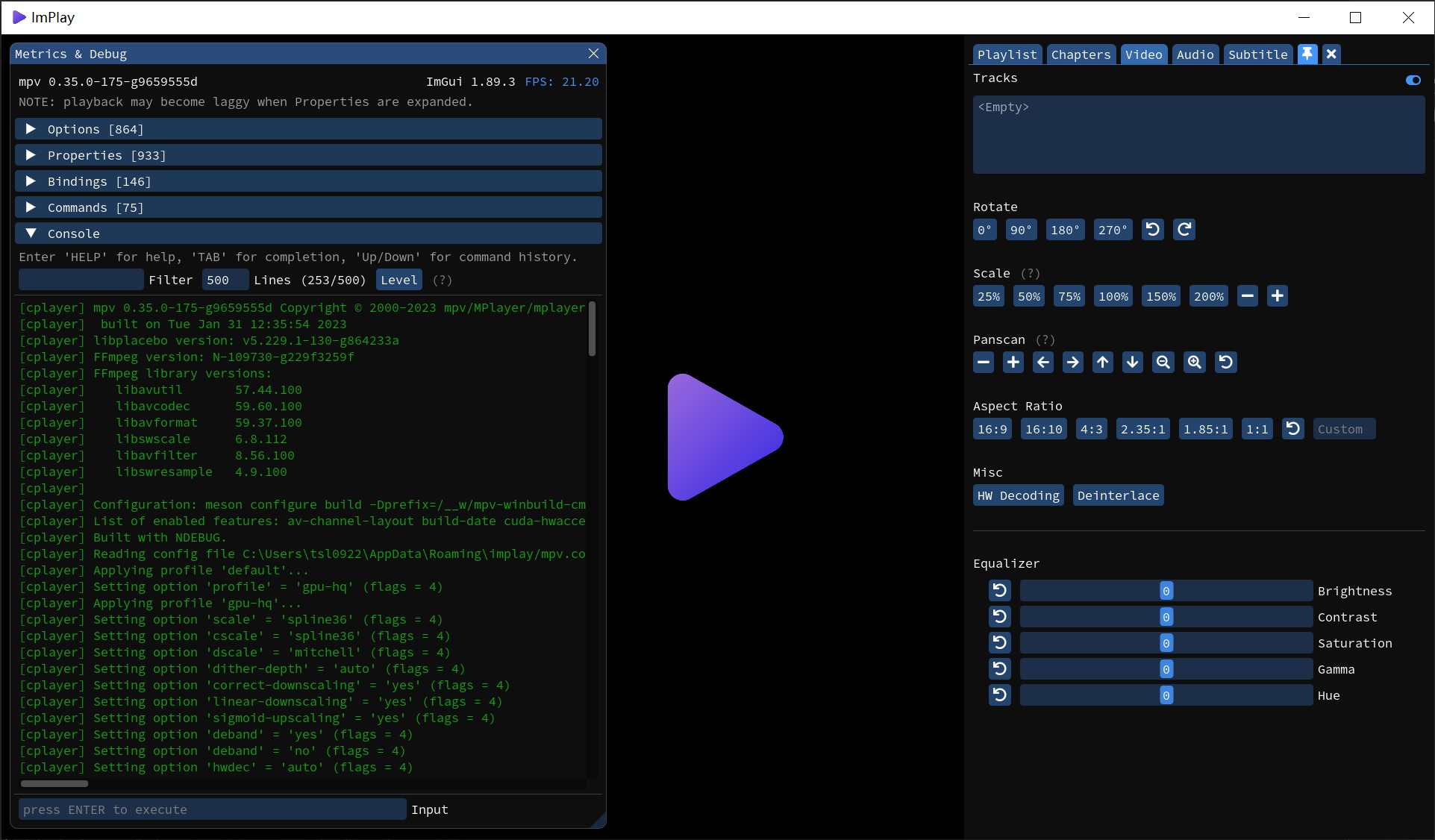Screen dimensions: 1435x840
Task: Click the Contrast slider handle
Action: (x=1166, y=617)
